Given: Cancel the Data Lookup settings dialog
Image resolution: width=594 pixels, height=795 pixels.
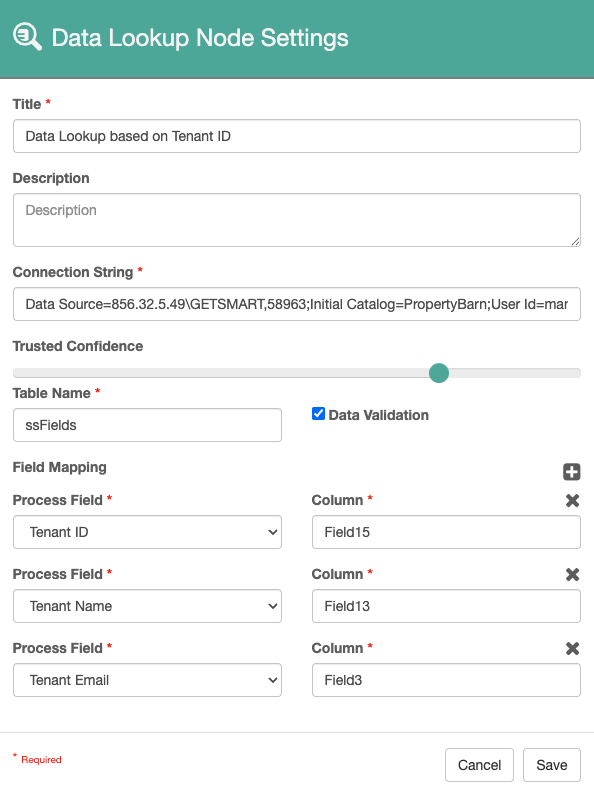Looking at the screenshot, I should point(479,765).
